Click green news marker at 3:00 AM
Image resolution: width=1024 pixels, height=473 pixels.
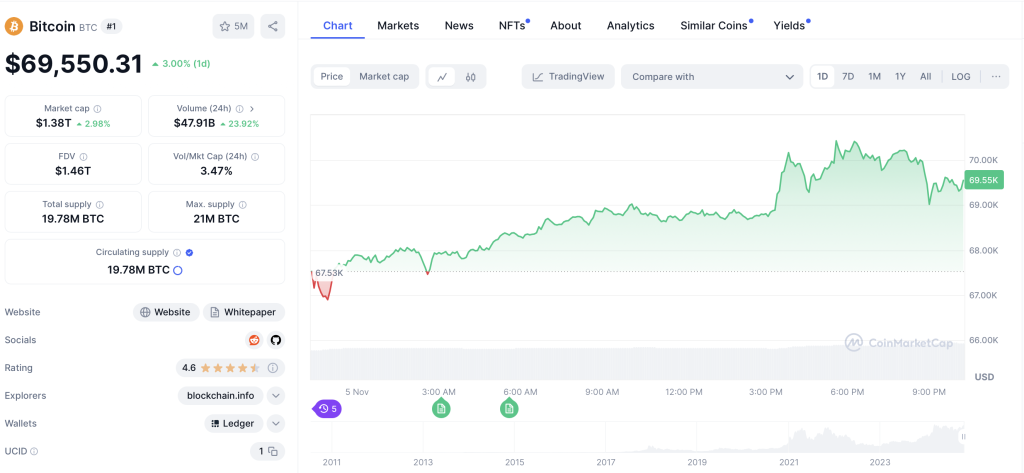[441, 410]
